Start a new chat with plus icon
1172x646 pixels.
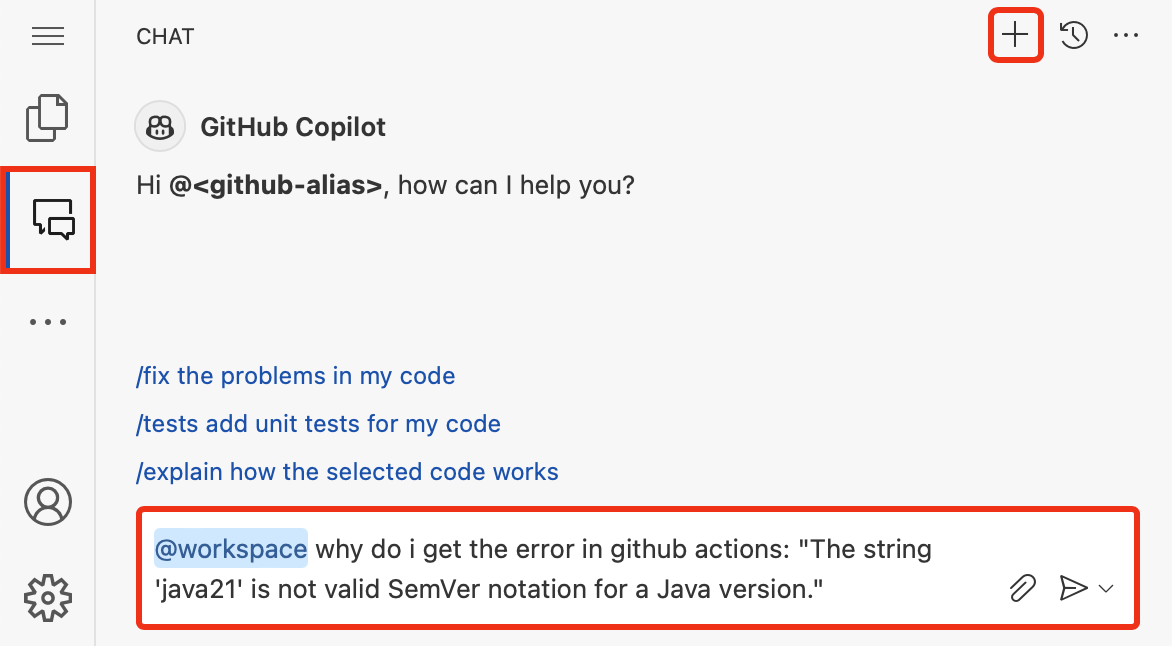point(1015,36)
